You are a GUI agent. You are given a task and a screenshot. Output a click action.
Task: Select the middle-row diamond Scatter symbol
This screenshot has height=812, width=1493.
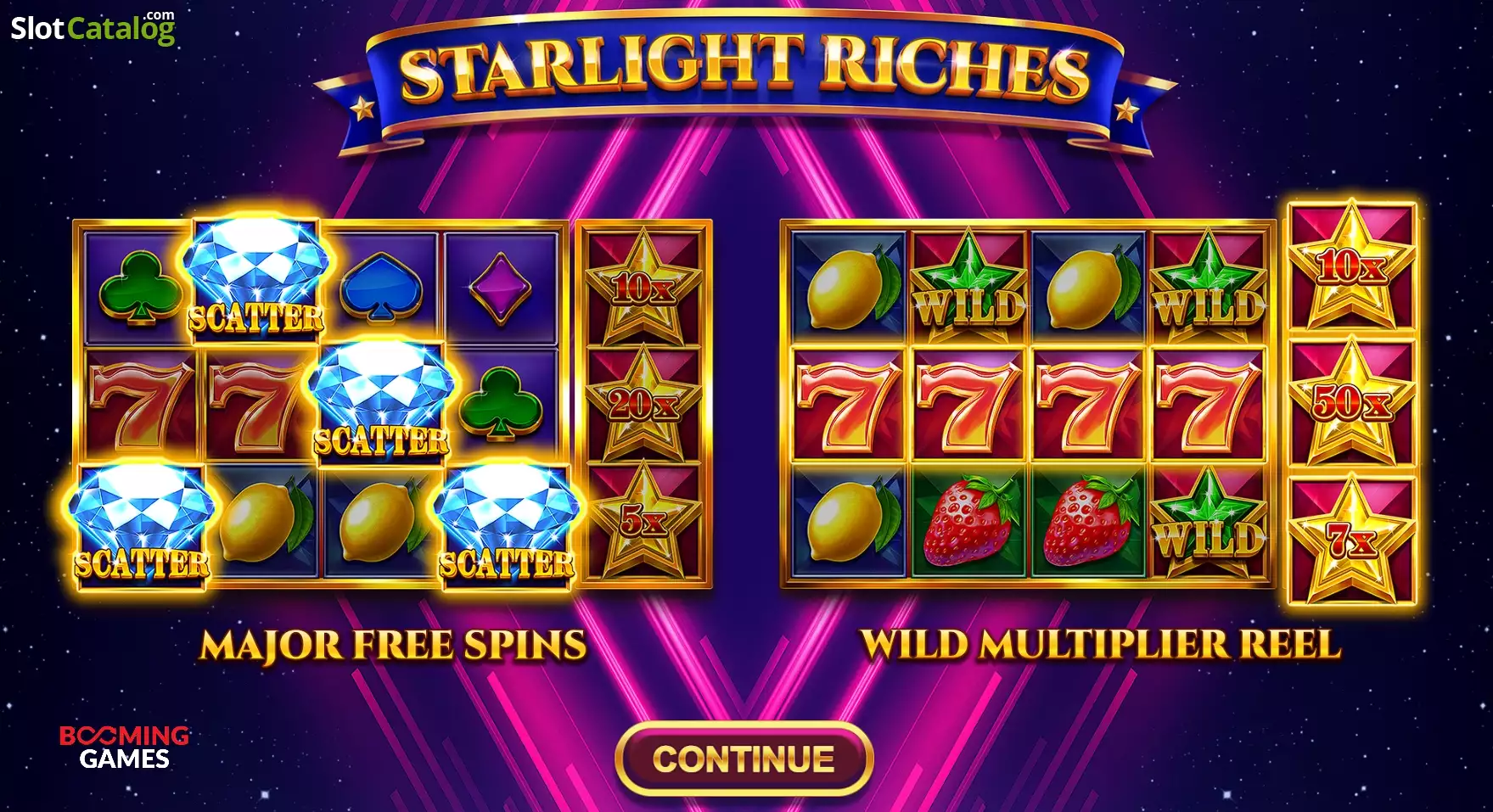(x=381, y=401)
